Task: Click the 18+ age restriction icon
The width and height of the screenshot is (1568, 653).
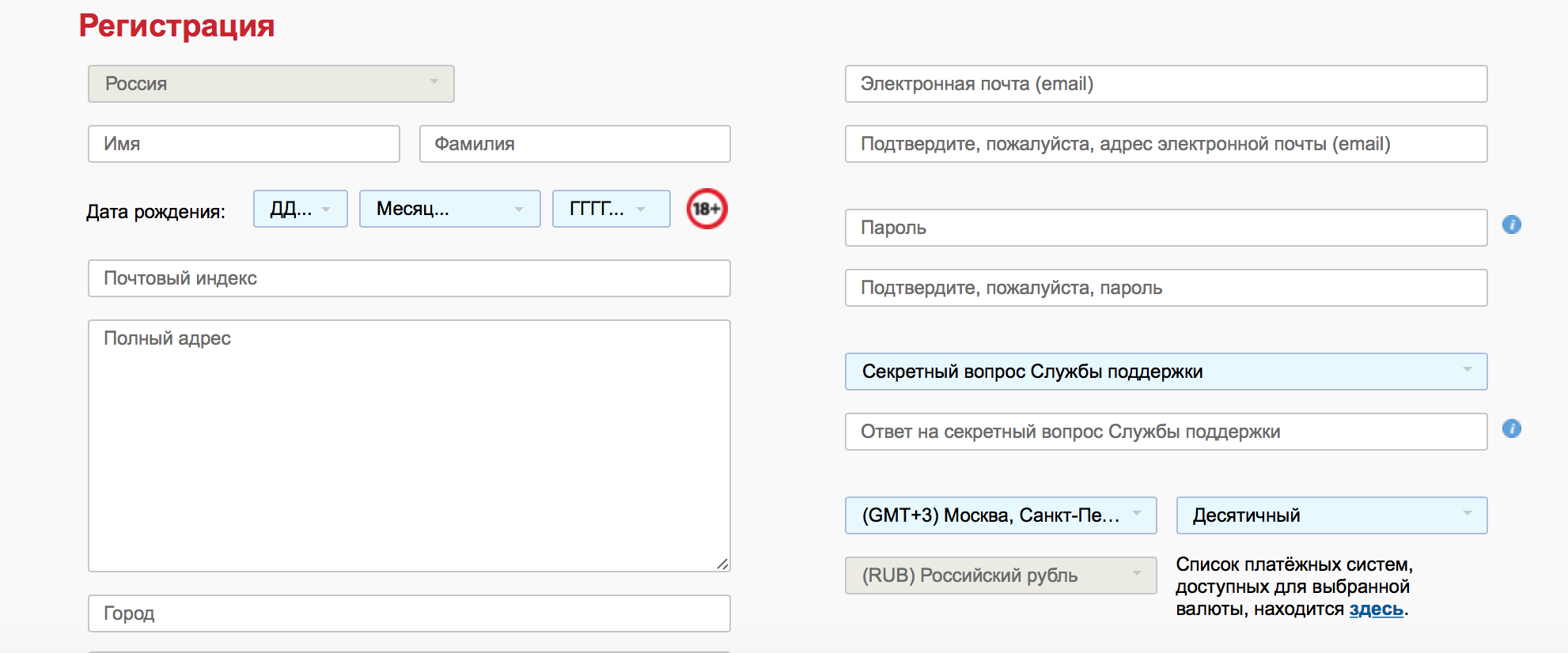Action: point(706,209)
